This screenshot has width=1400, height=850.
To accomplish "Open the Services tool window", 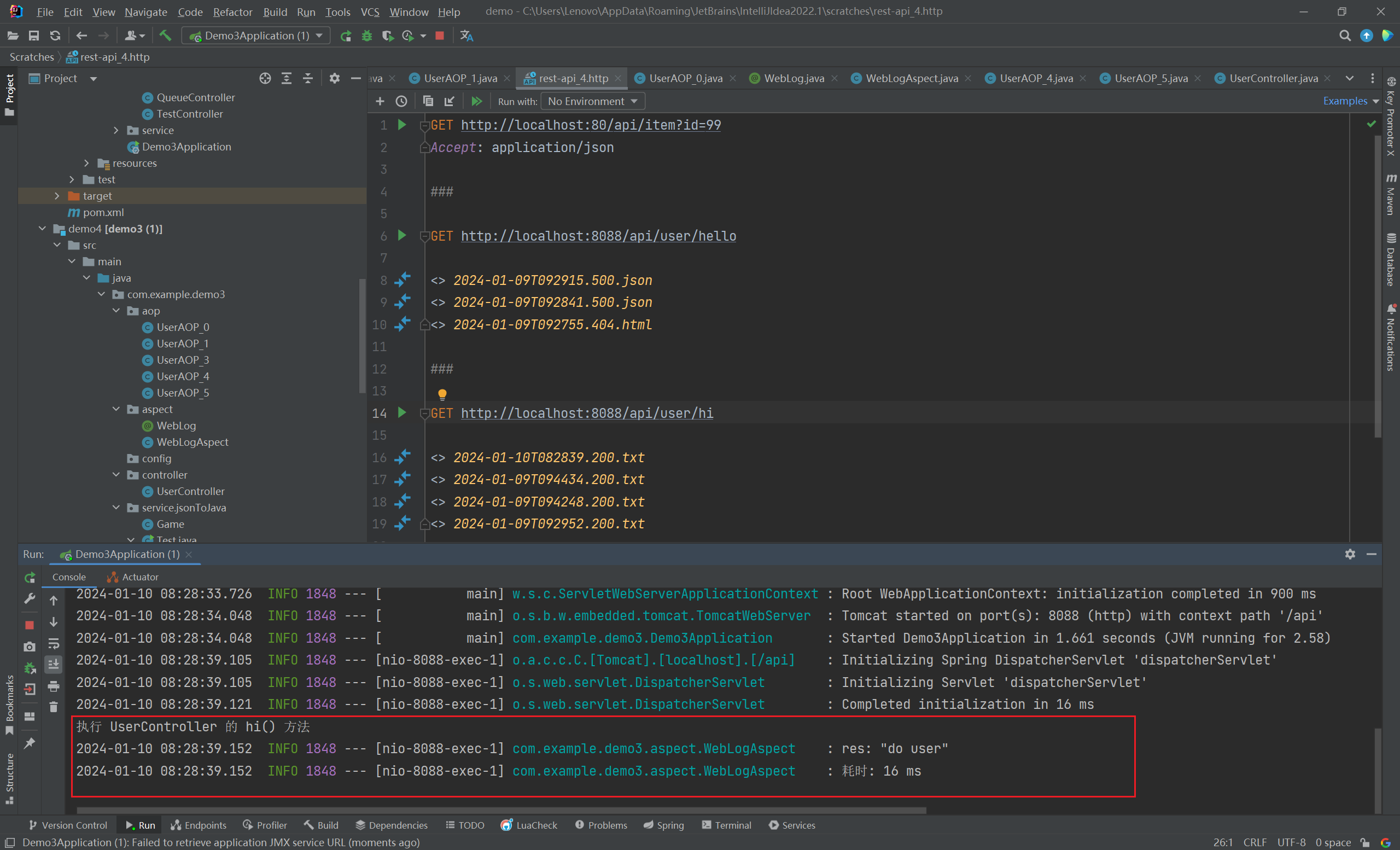I will pos(792,825).
